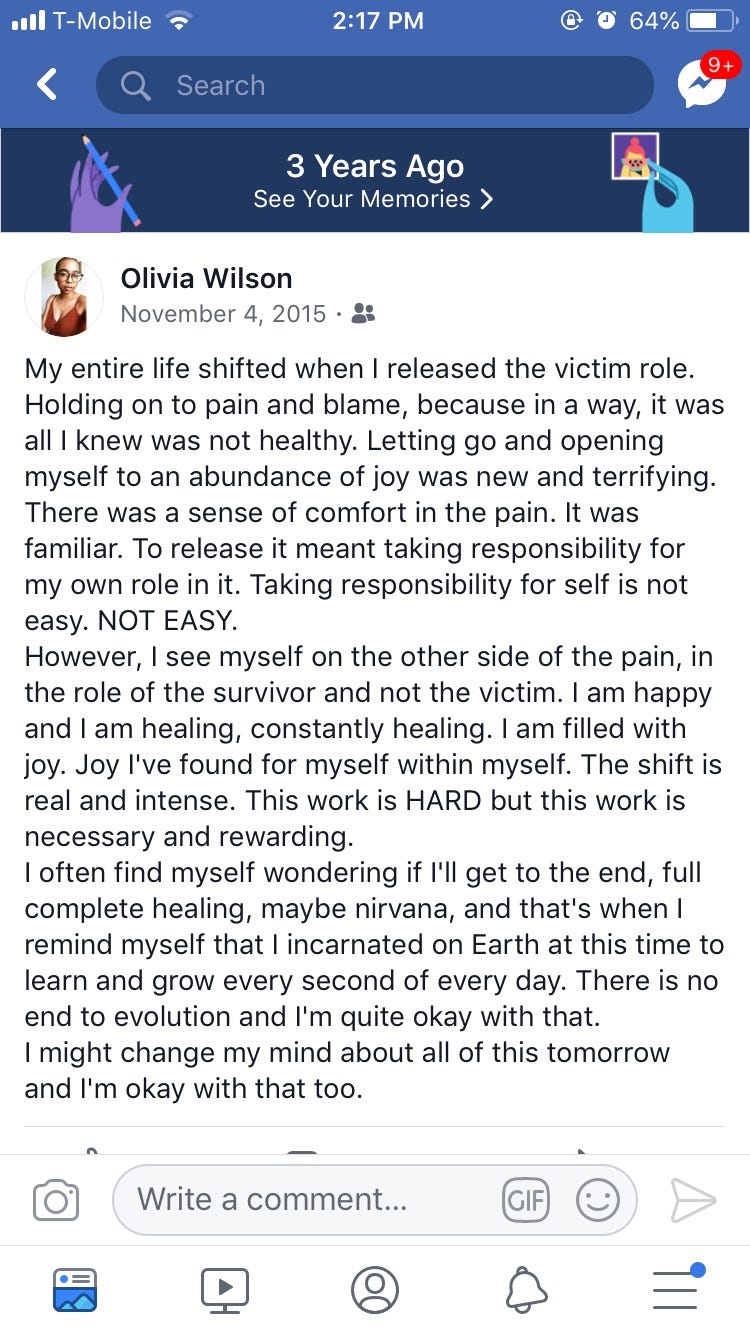Open the Profile tab

click(375, 1290)
